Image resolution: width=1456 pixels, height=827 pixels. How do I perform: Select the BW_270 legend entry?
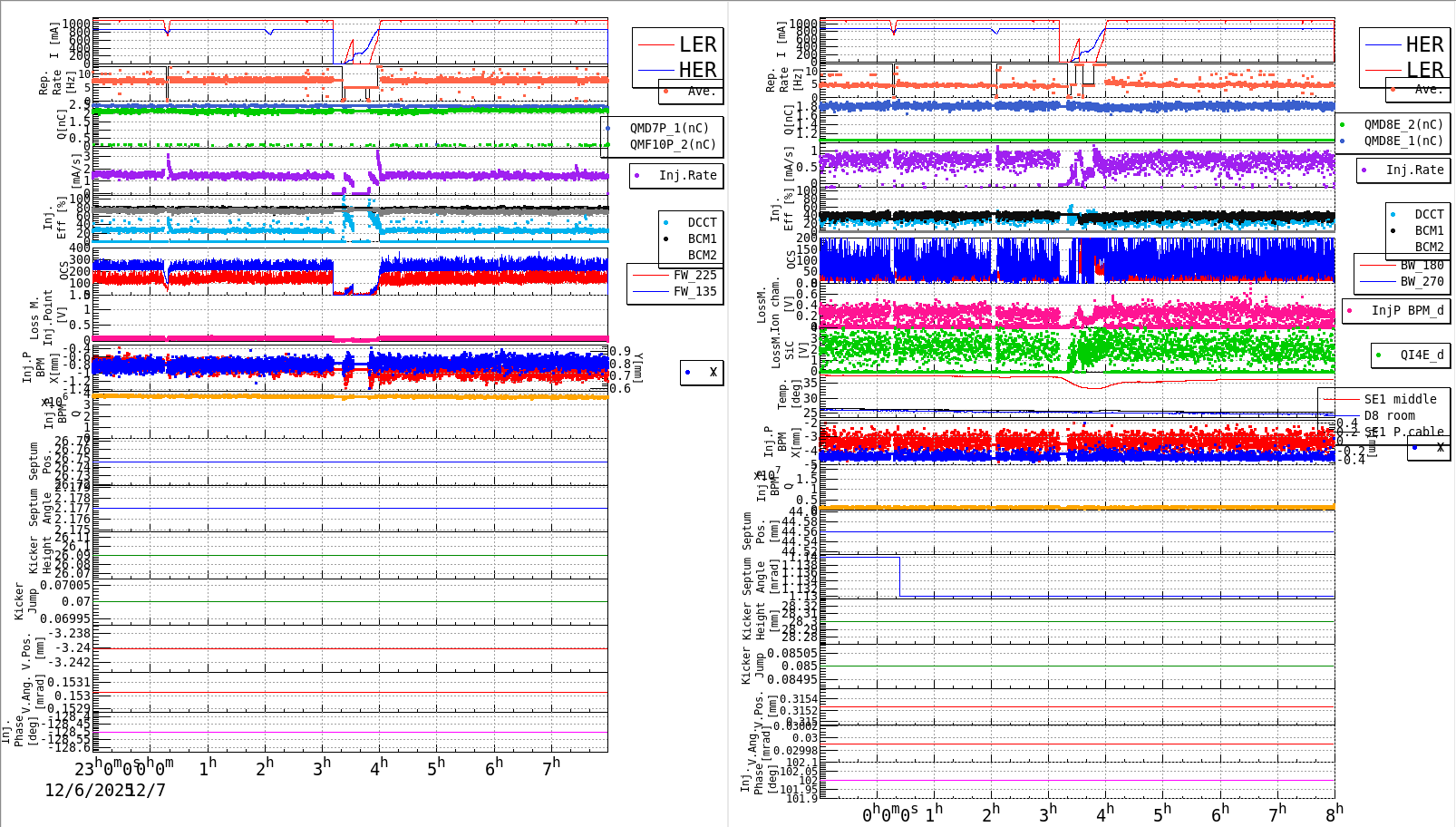[1422, 281]
